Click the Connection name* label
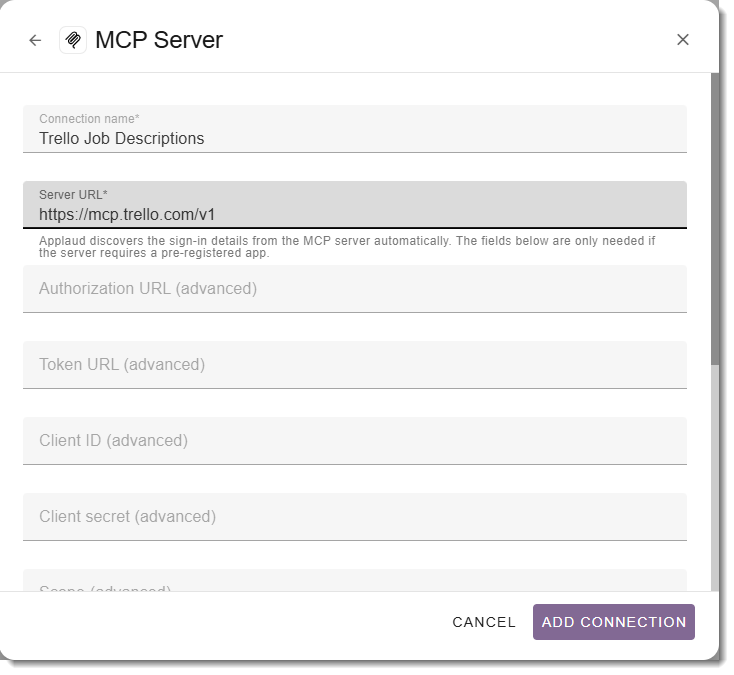Viewport: 734px width, 675px height. pos(89,119)
